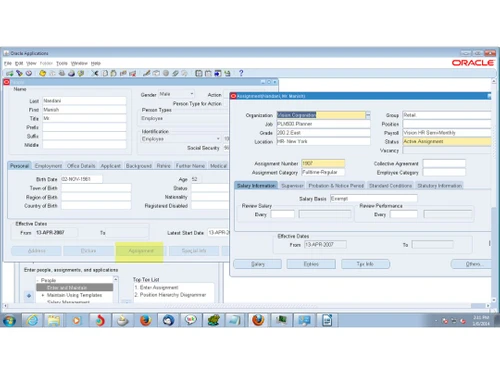Viewport: 500px width, 375px height.
Task: Click the Zoom toolbar icon
Action: [x=156, y=73]
